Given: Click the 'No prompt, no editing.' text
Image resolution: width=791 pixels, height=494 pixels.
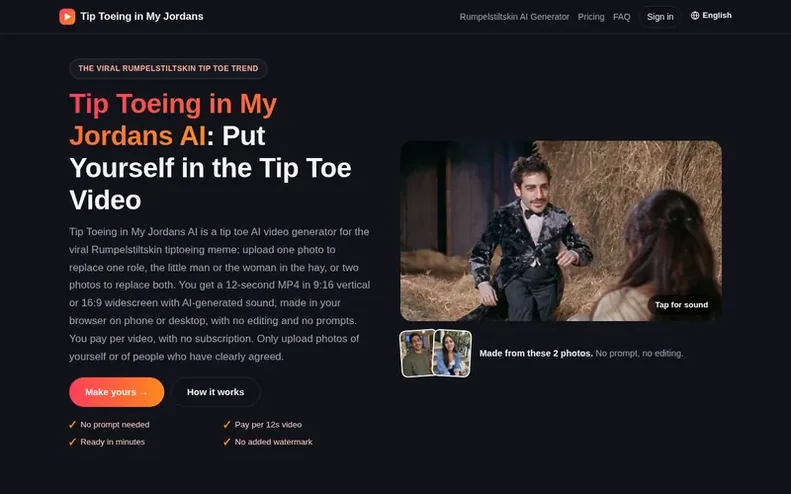Looking at the screenshot, I should coord(639,353).
